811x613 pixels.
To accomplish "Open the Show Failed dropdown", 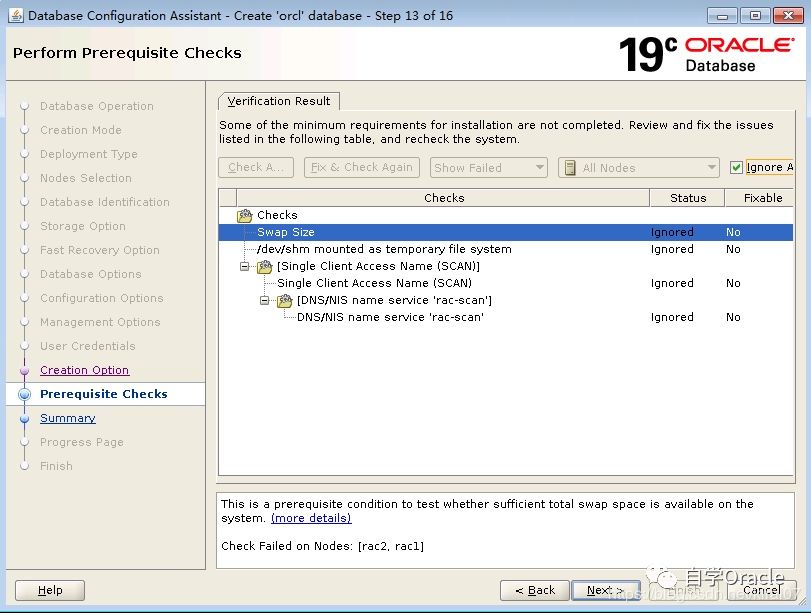I will 488,168.
